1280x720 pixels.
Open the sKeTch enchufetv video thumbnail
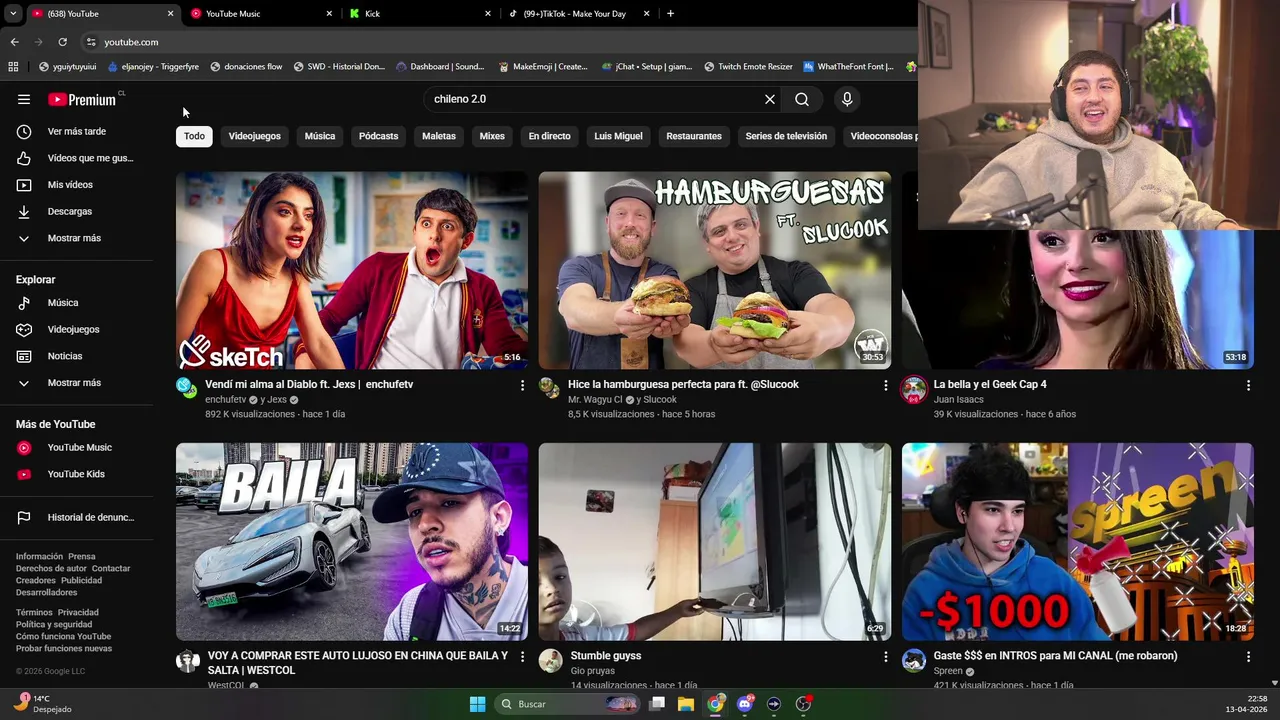pyautogui.click(x=352, y=270)
